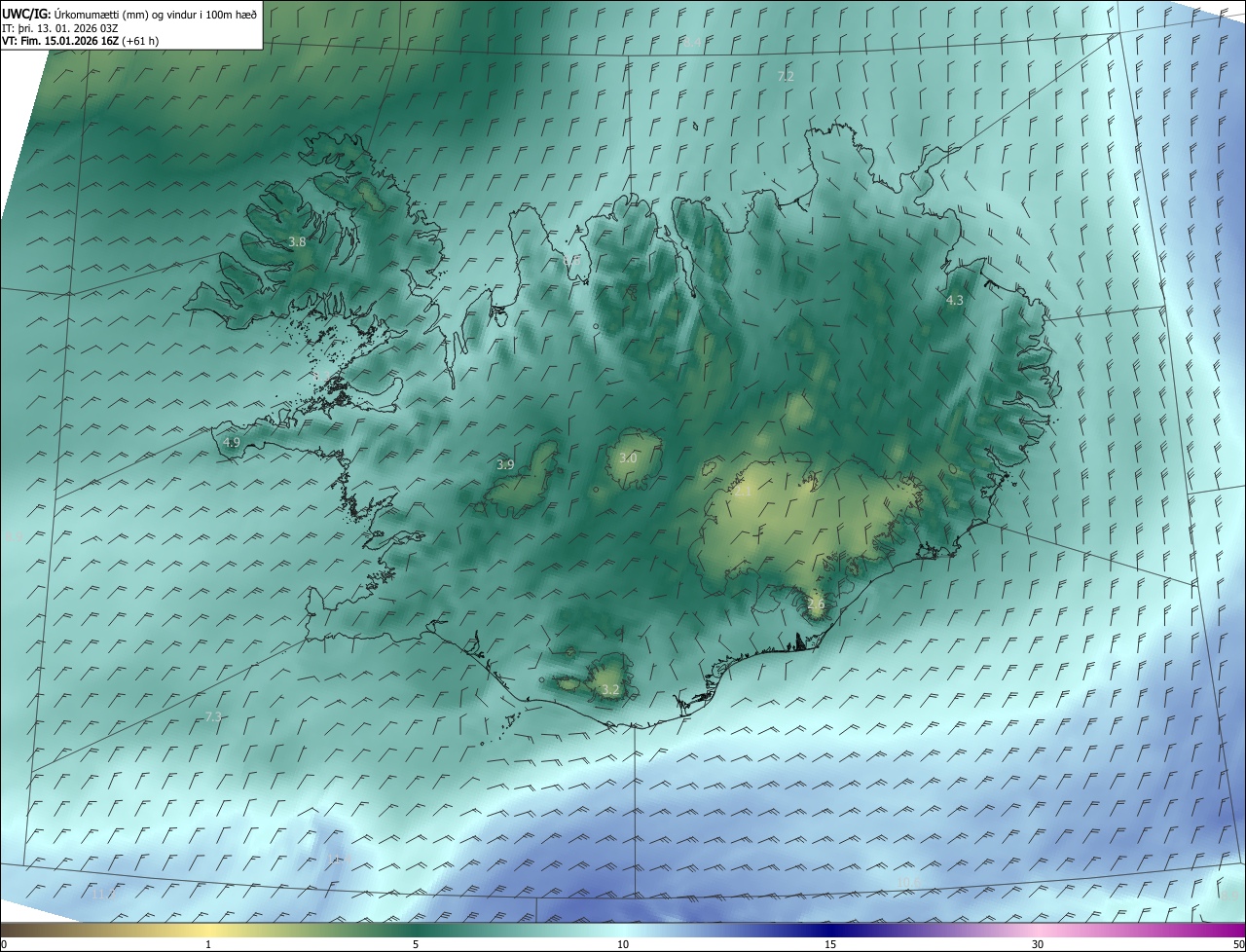Click the 10 tick label on the colorbar
The width and height of the screenshot is (1246, 952).
pyautogui.click(x=623, y=944)
